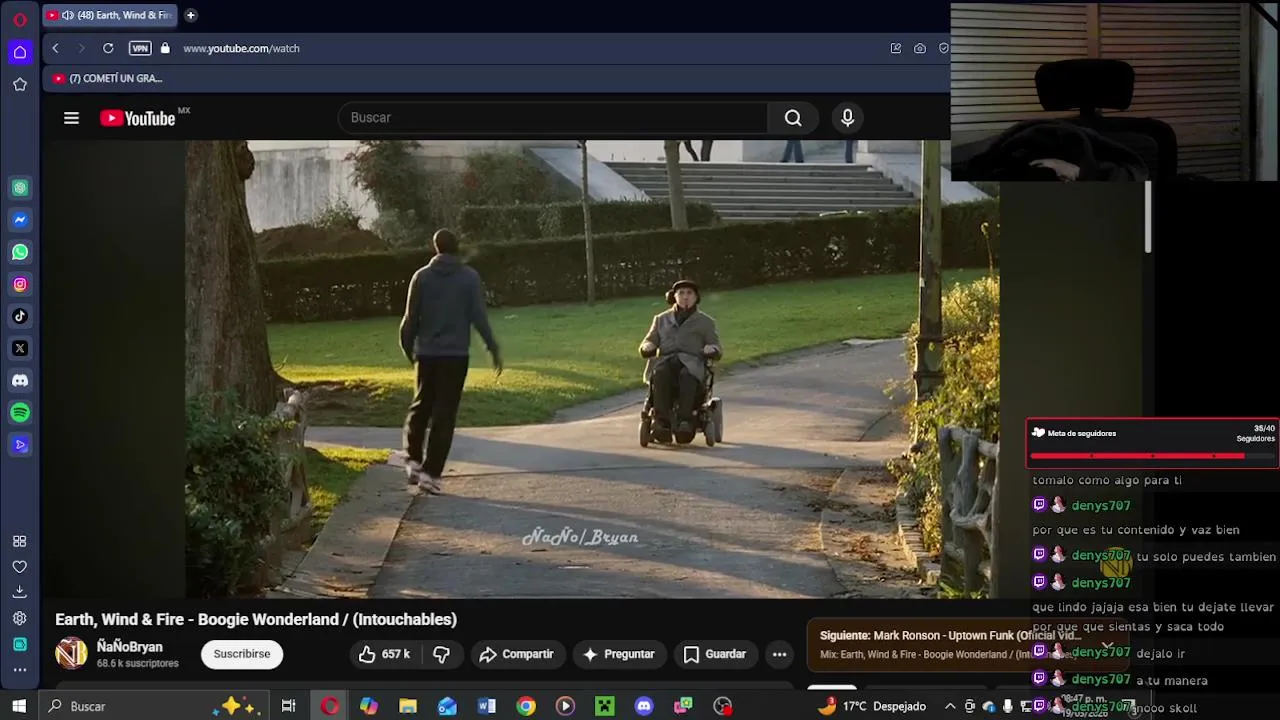Click the YouTube Buscar search field

point(553,118)
